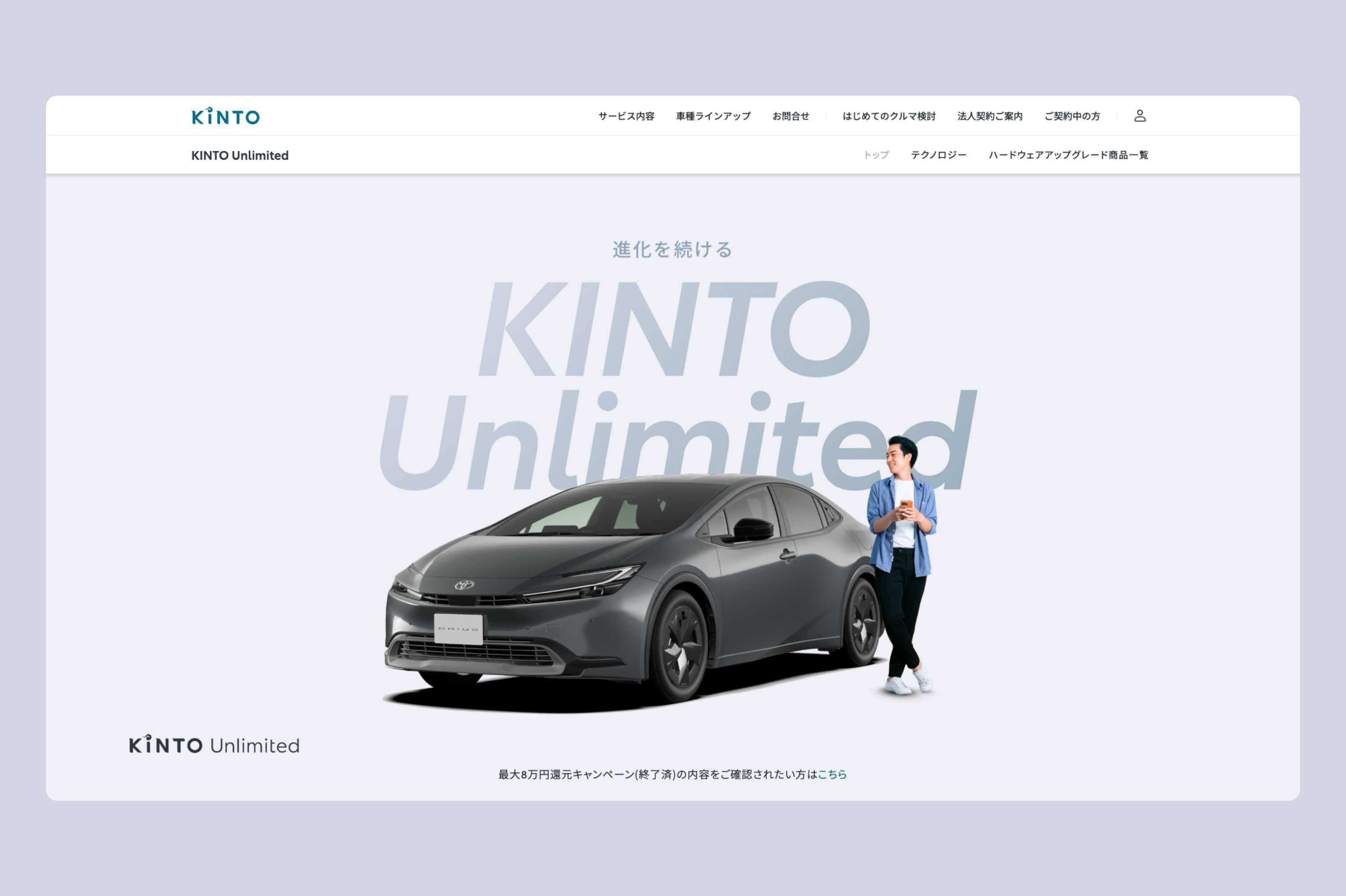Click the 進化を続ける tagline text

coord(672,249)
